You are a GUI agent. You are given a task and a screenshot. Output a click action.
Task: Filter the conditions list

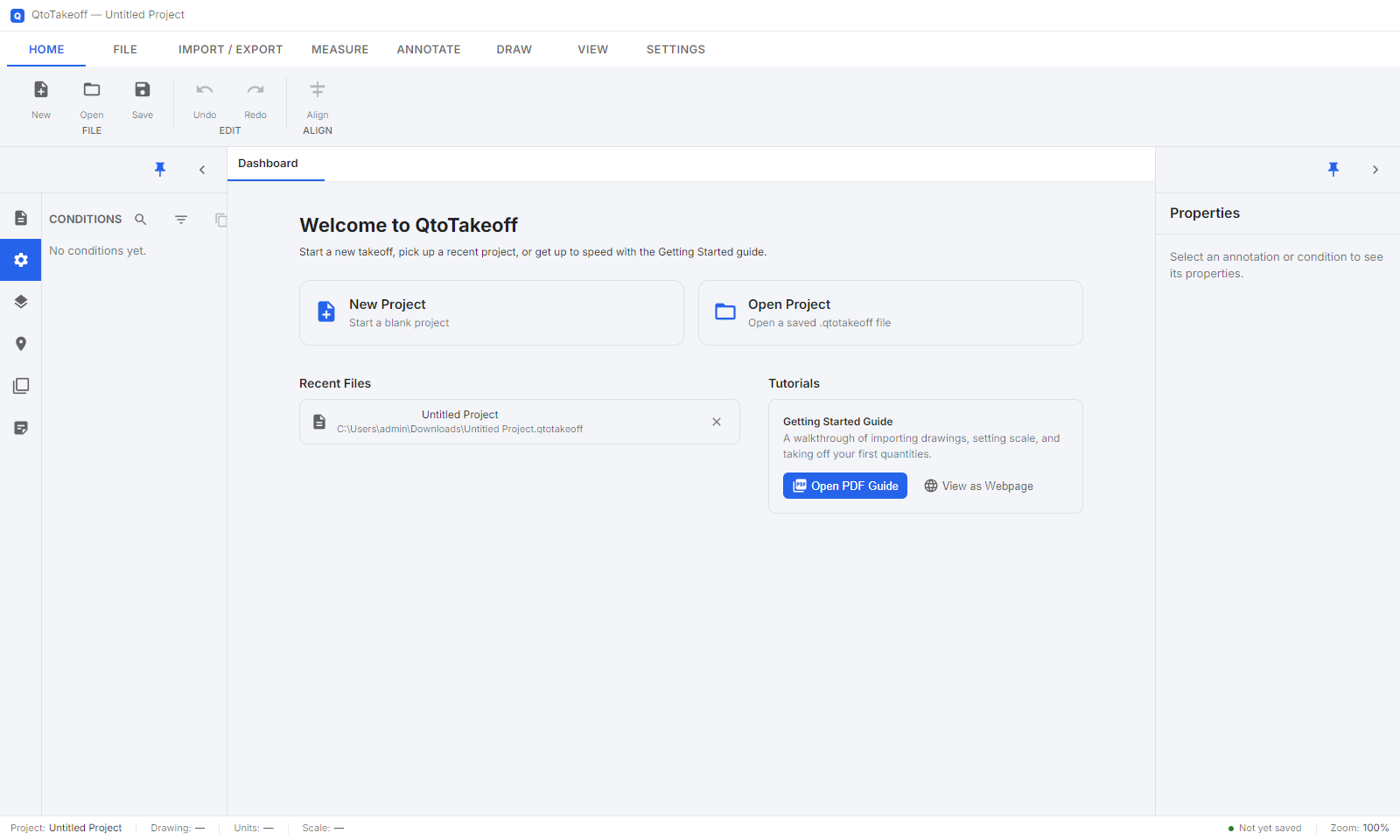(x=181, y=220)
